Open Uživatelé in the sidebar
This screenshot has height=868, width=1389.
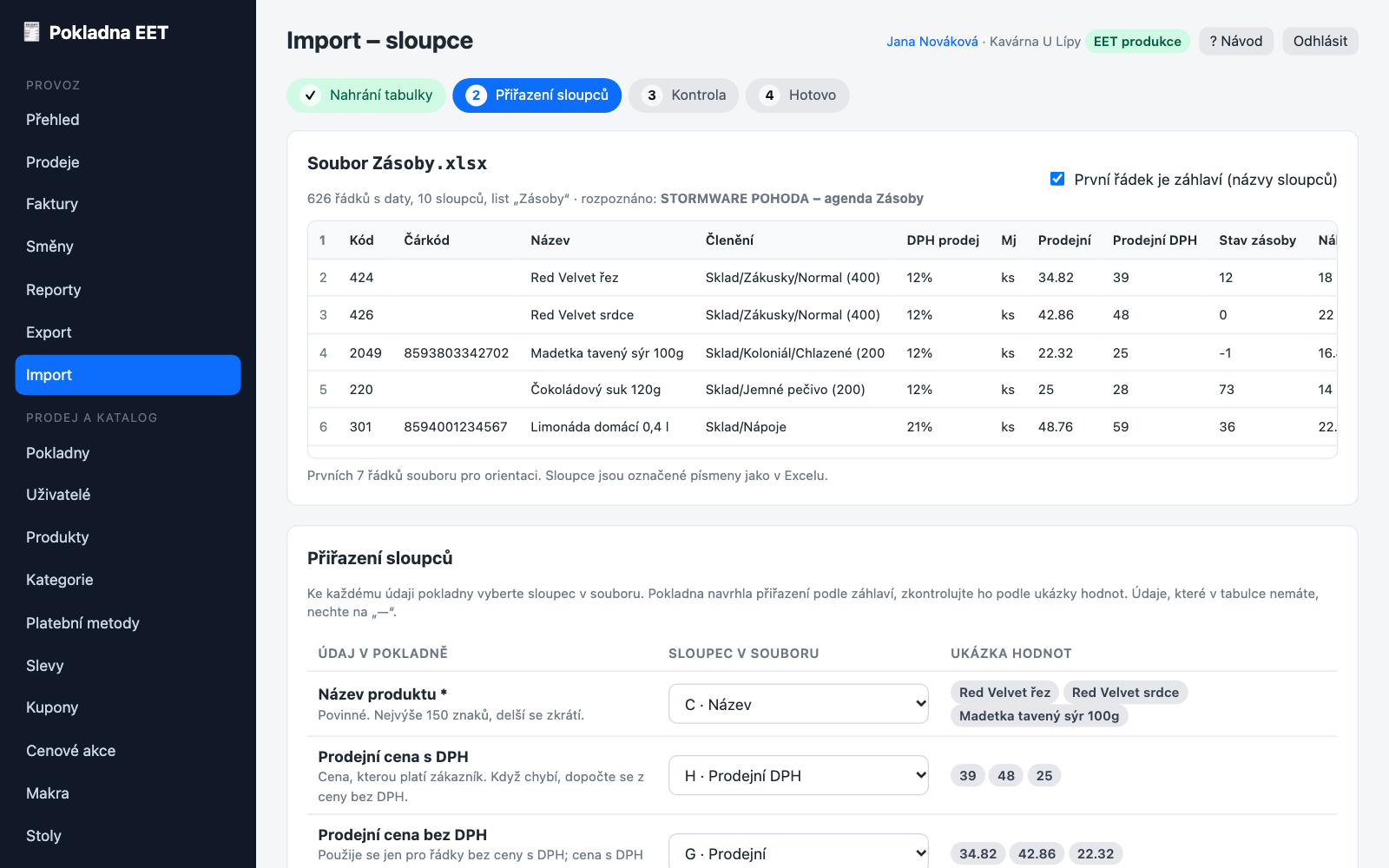(128, 495)
